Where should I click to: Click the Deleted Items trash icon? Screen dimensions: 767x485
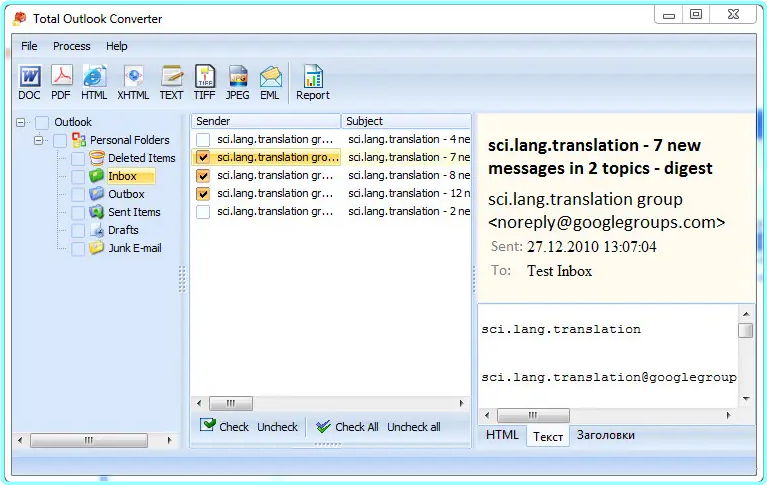97,158
